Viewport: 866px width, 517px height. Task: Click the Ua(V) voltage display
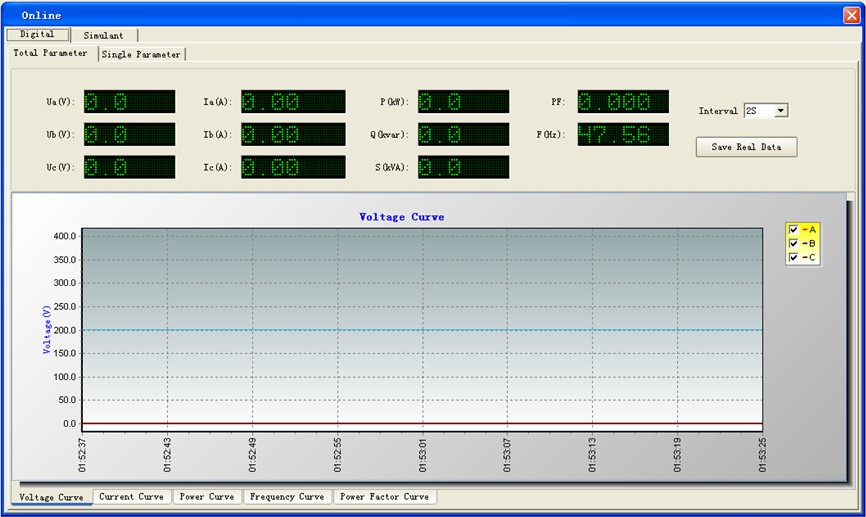129,102
